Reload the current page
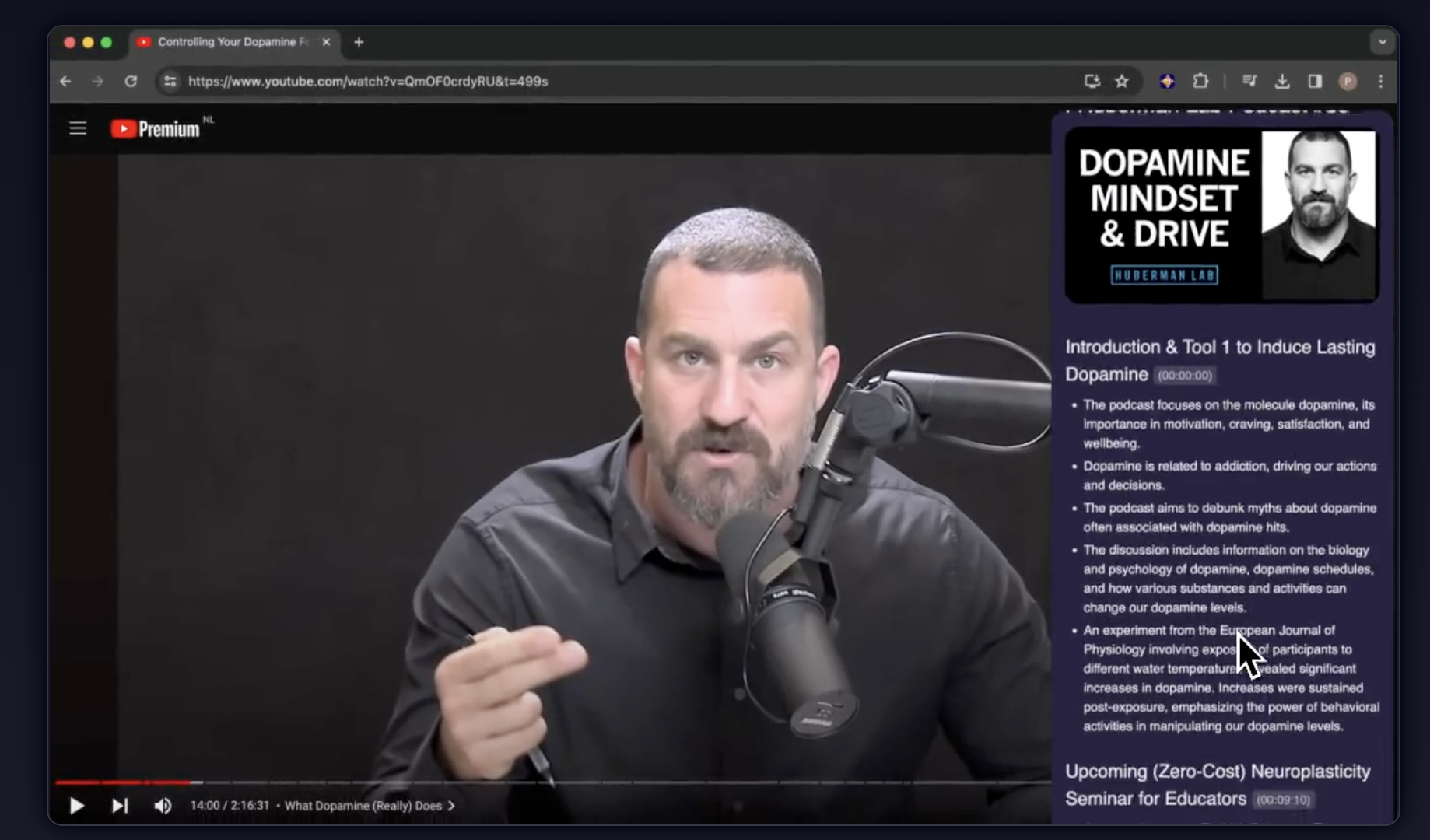This screenshot has width=1430, height=840. point(131,81)
